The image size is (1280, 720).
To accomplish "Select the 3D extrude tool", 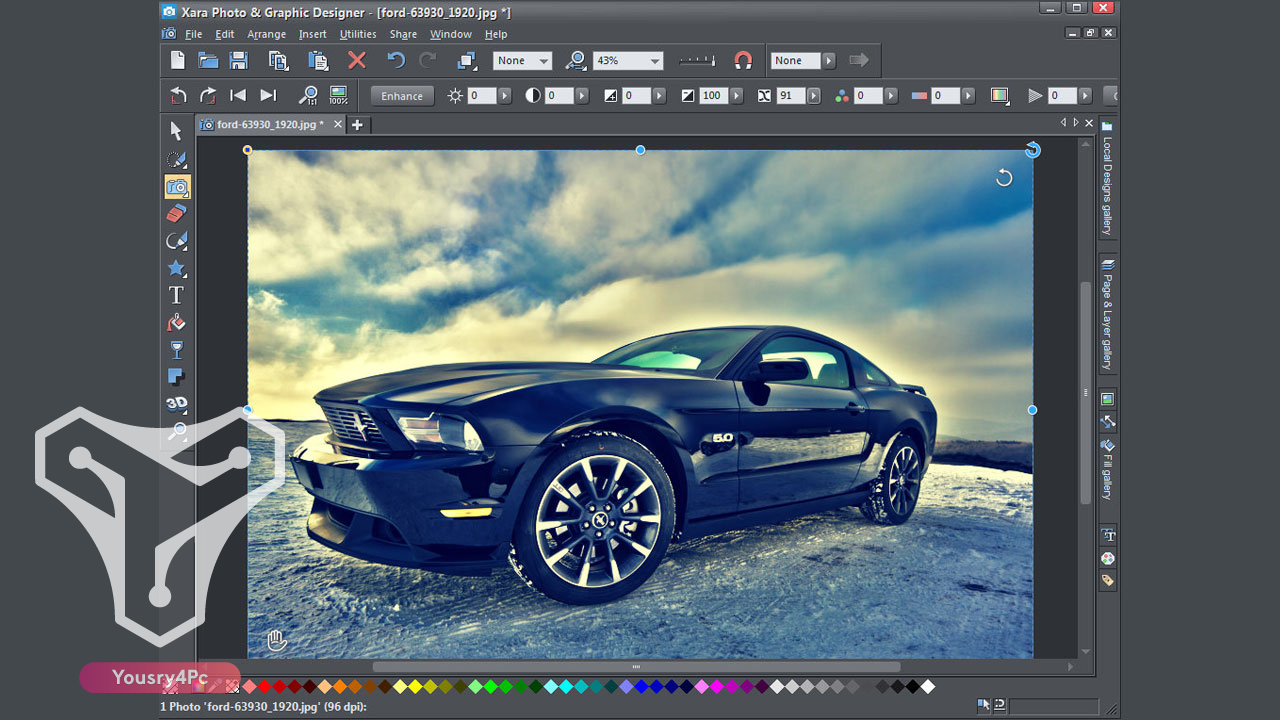I will point(177,404).
